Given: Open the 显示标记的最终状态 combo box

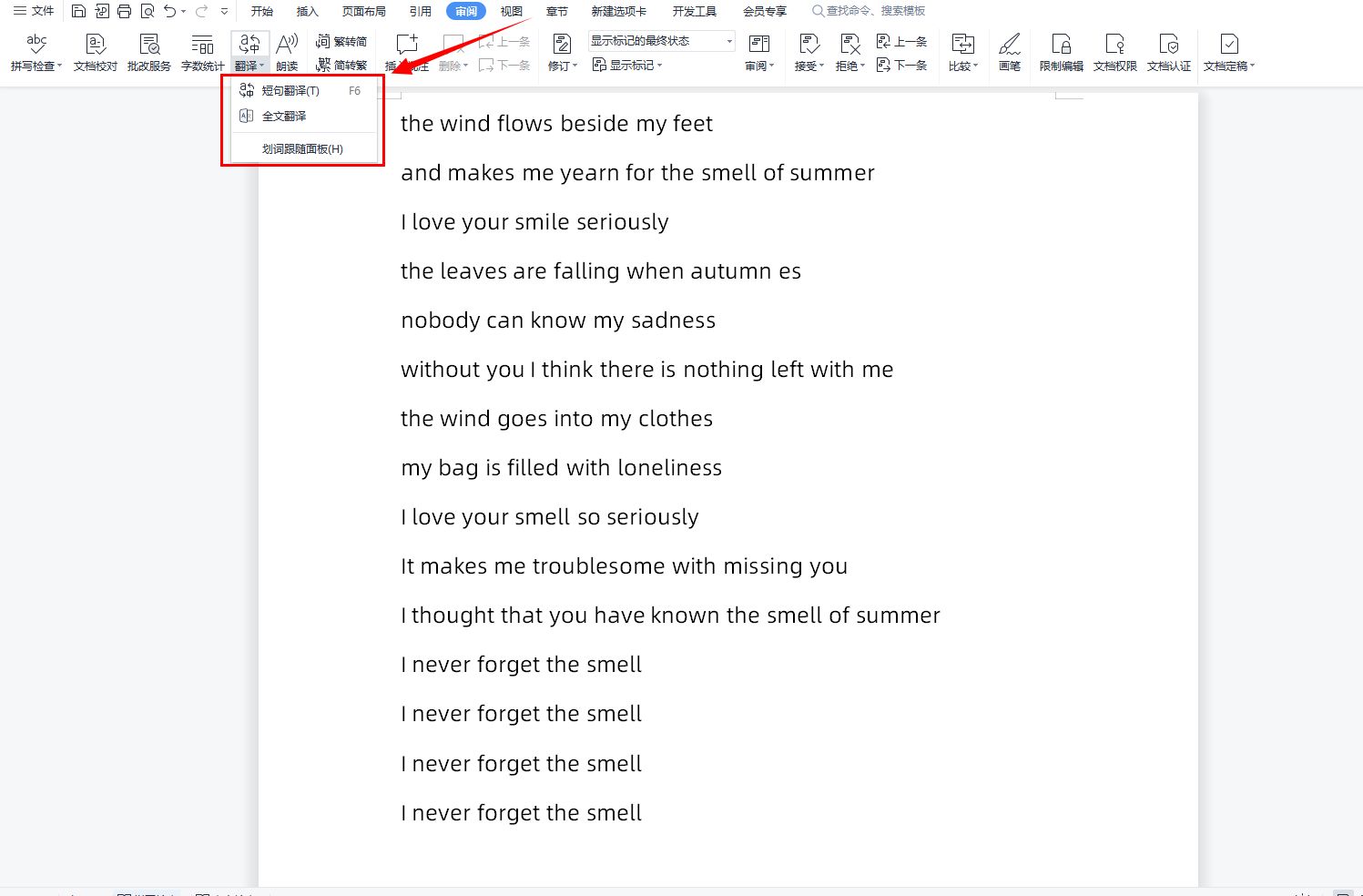Looking at the screenshot, I should coord(662,41).
